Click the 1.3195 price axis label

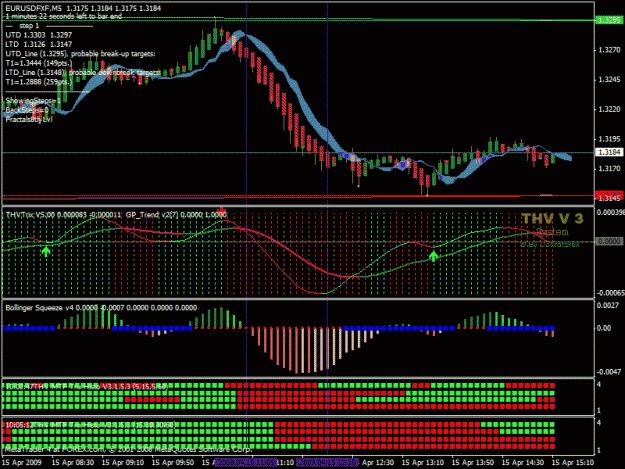click(x=609, y=139)
